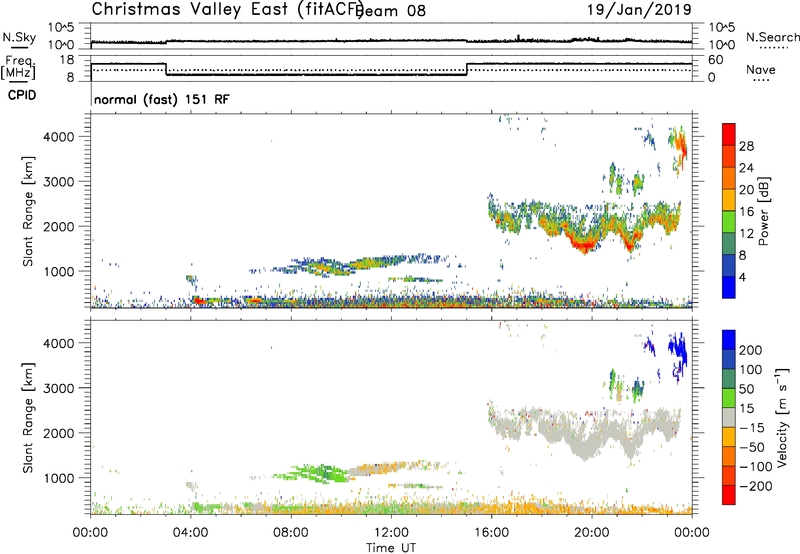Click the '4000' tick on the power panel

coord(59,137)
